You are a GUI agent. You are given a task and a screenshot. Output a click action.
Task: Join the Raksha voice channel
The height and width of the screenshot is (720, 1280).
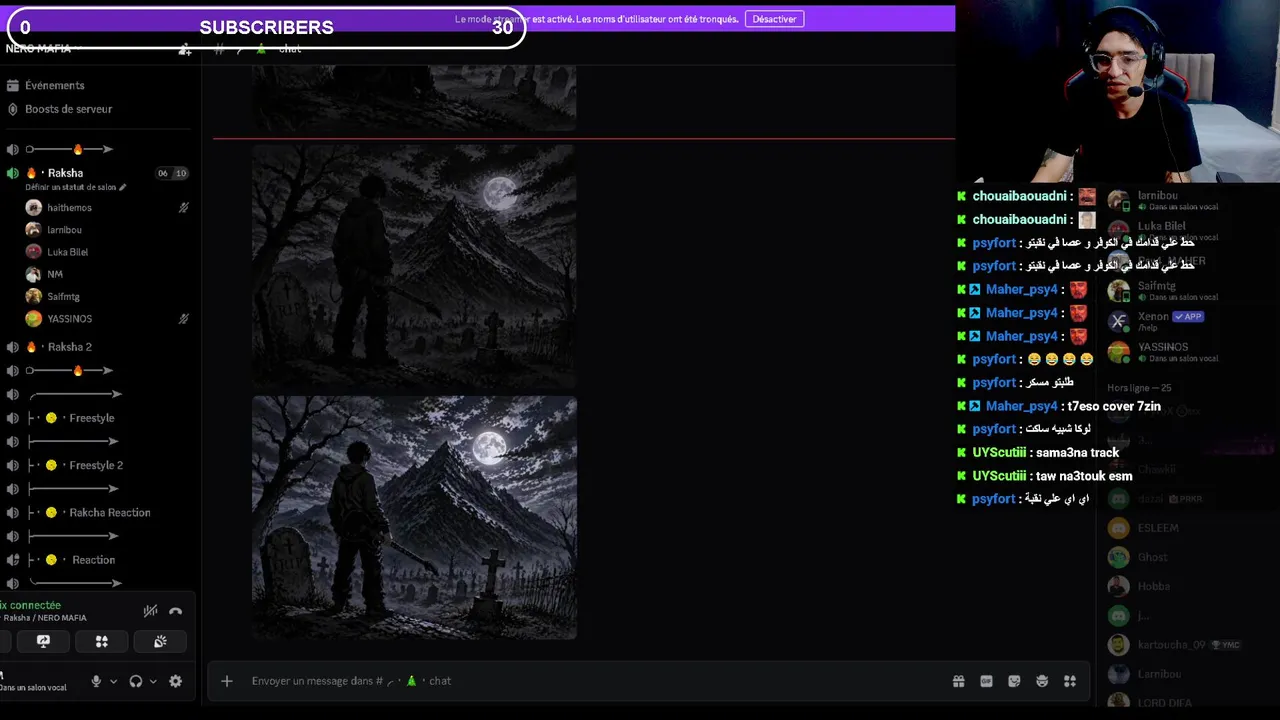click(66, 173)
